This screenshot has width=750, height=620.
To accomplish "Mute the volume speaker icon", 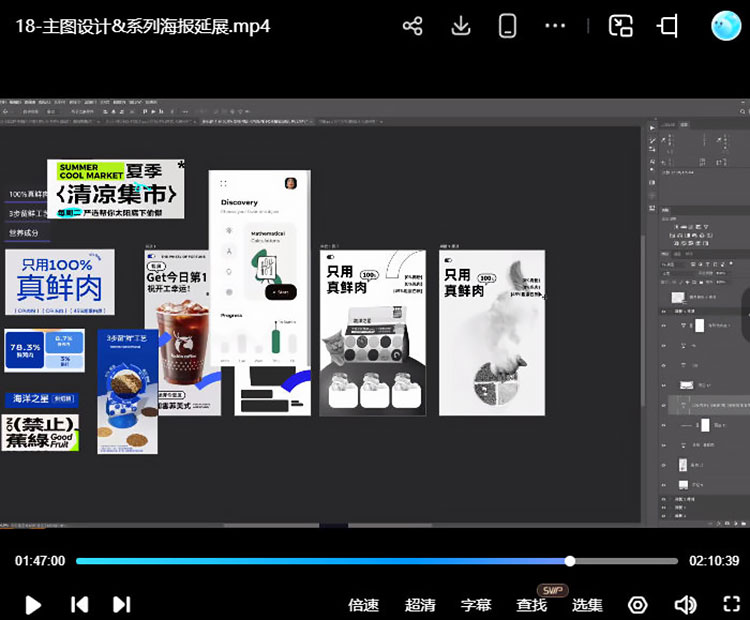I will coord(685,604).
